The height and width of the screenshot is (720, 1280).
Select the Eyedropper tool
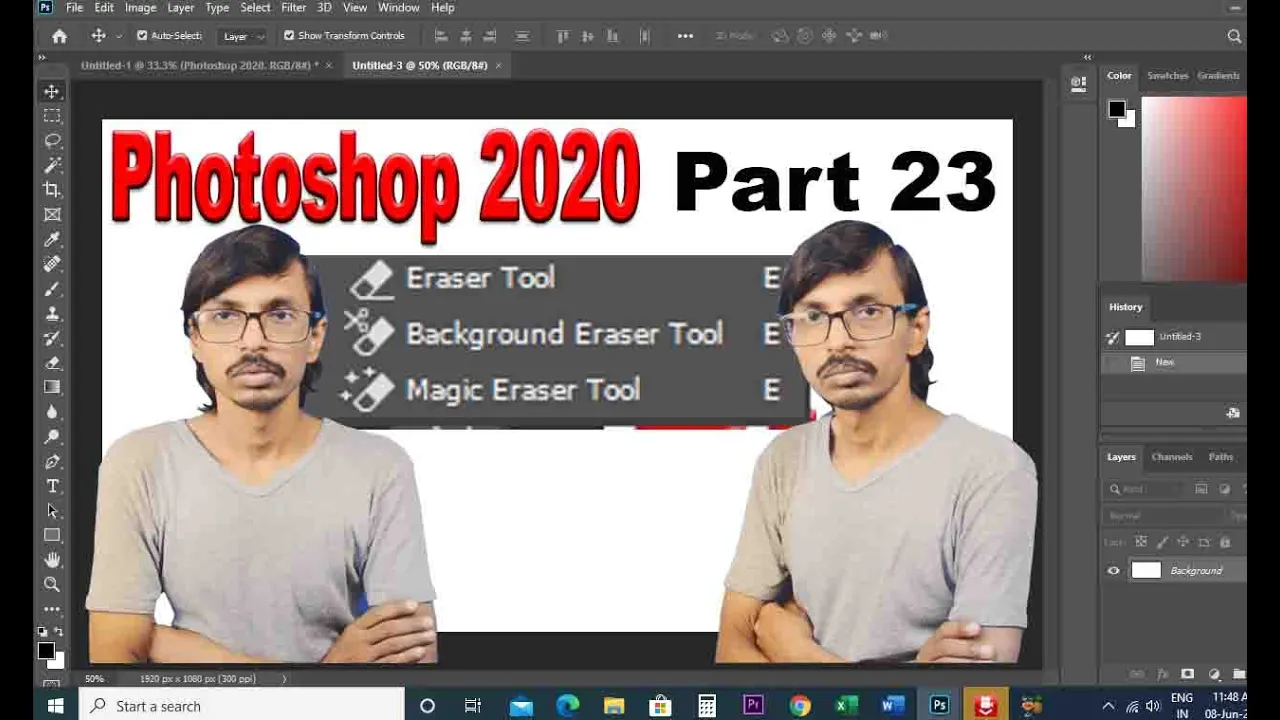(x=52, y=239)
